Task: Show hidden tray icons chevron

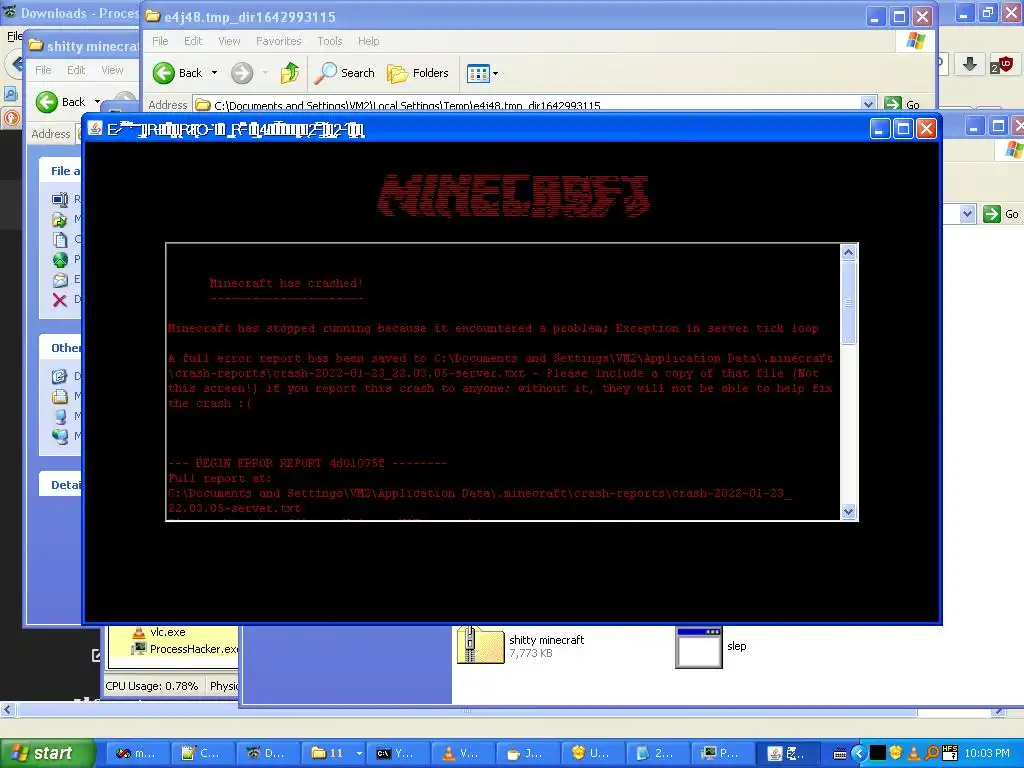Action: 859,754
